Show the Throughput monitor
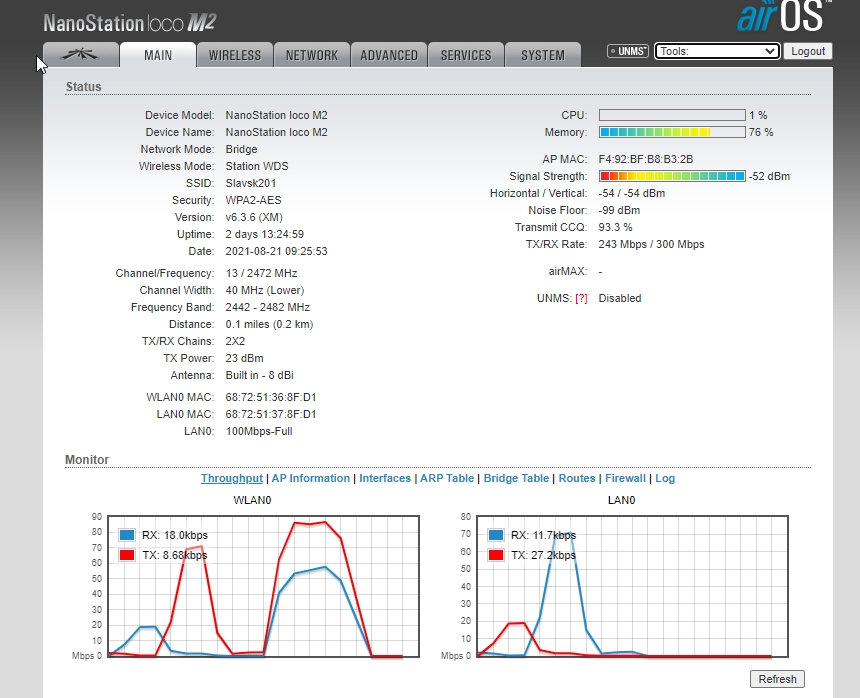860x698 pixels. [231, 478]
